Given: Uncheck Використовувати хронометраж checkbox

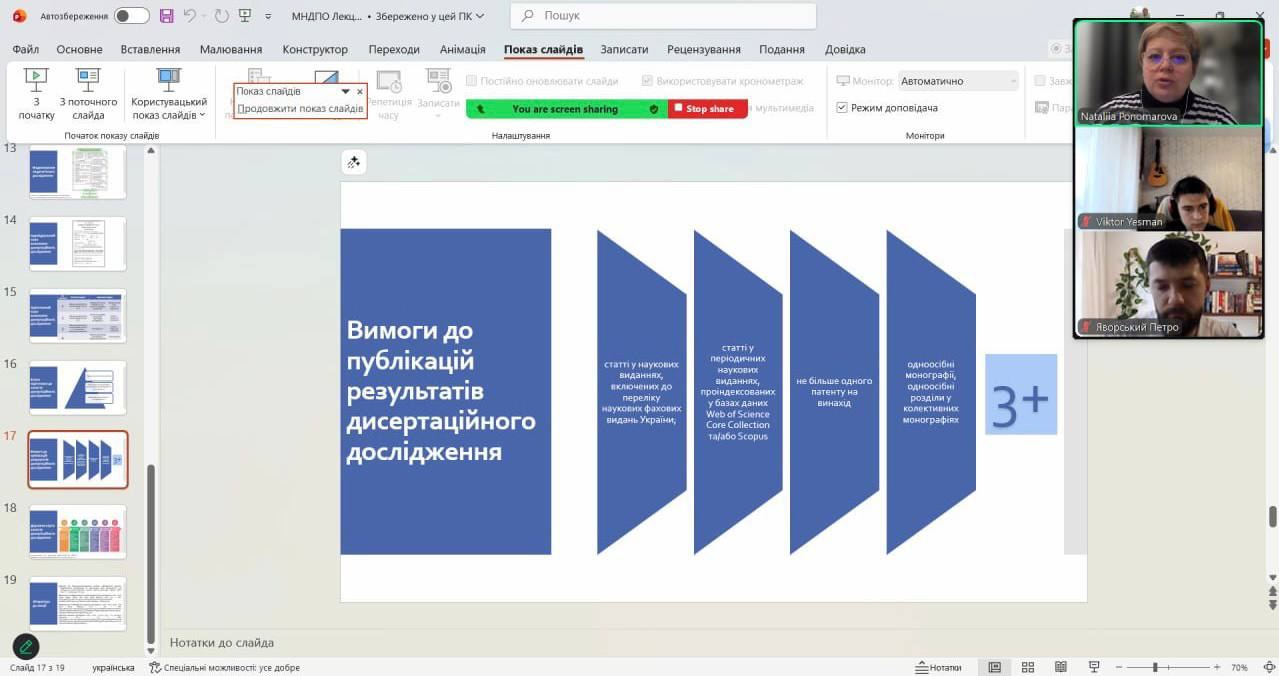Looking at the screenshot, I should coord(647,81).
